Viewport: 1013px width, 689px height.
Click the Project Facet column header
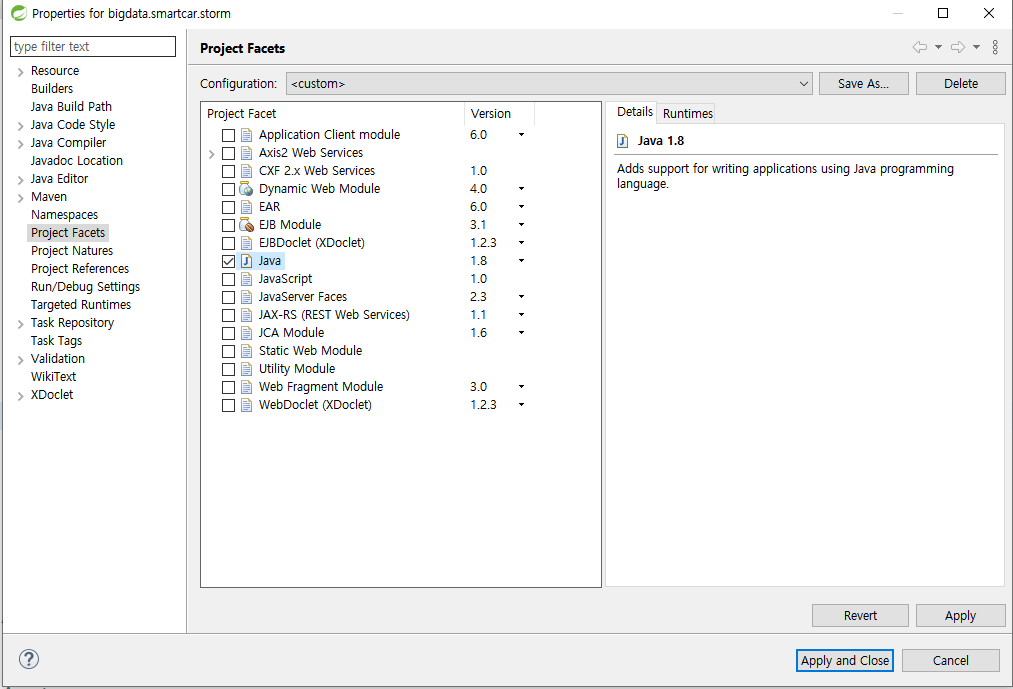pyautogui.click(x=332, y=114)
